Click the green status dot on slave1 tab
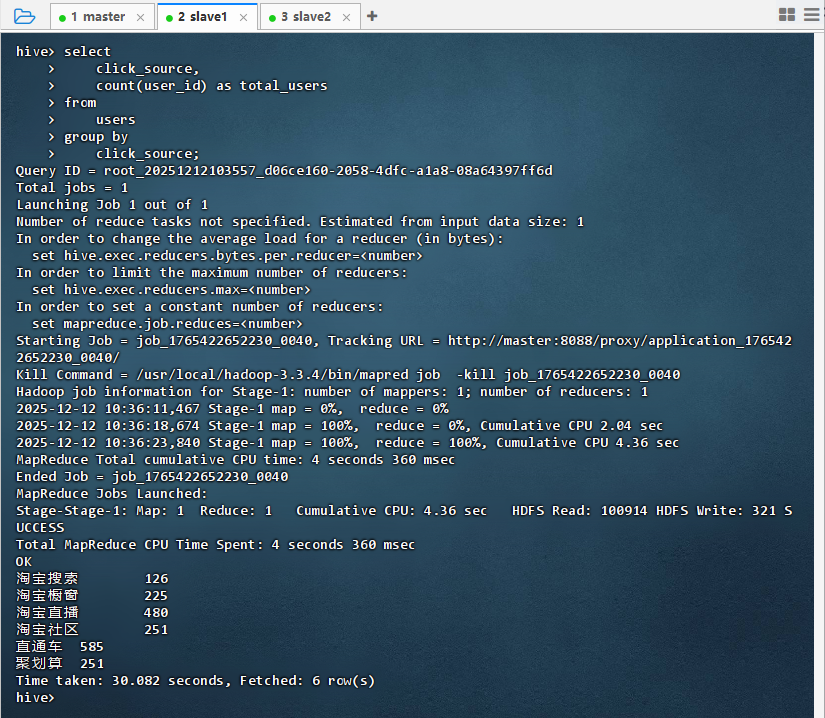This screenshot has height=718, width=825. [x=169, y=18]
